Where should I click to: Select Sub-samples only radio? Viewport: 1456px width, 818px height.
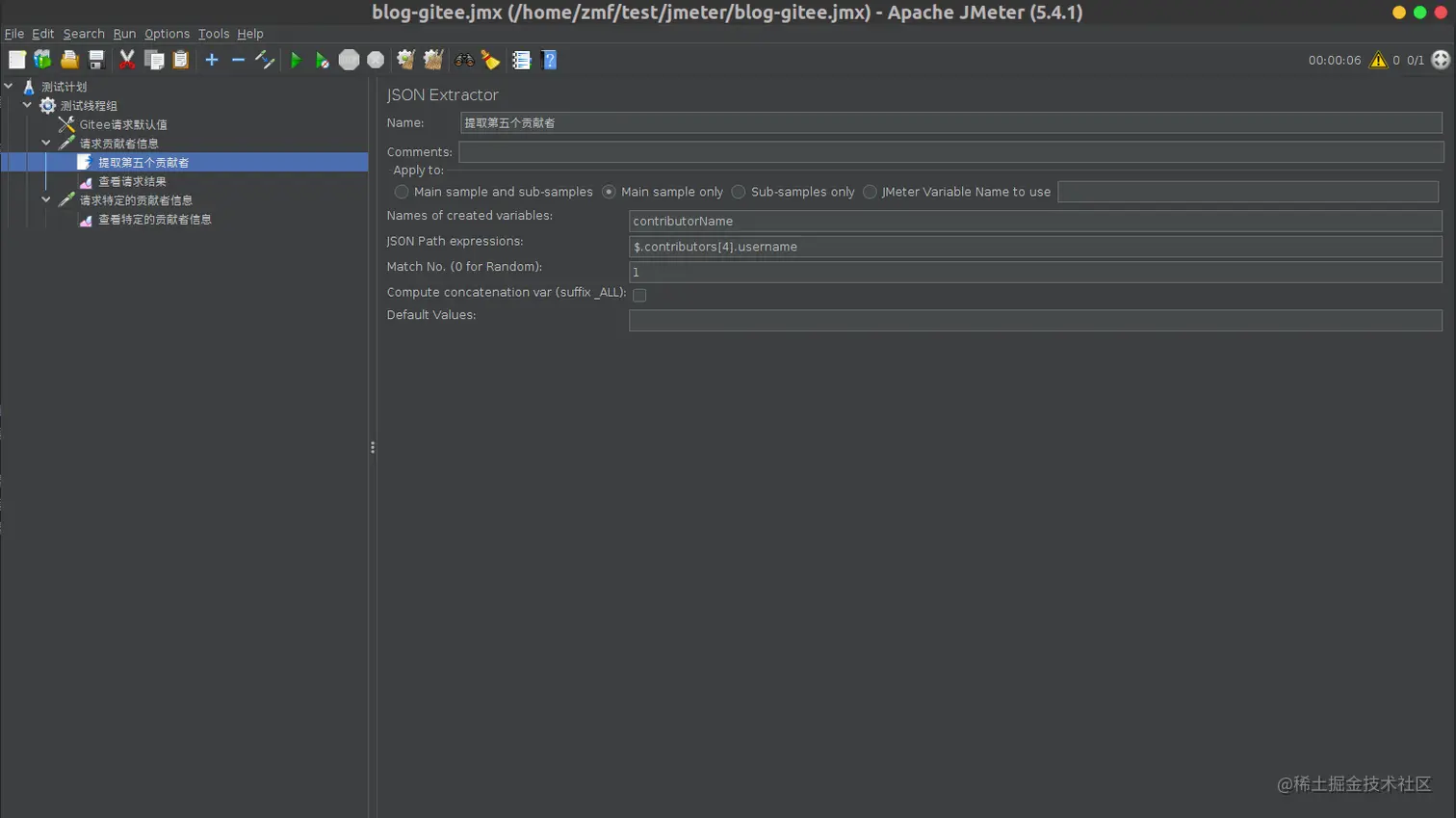pos(739,192)
